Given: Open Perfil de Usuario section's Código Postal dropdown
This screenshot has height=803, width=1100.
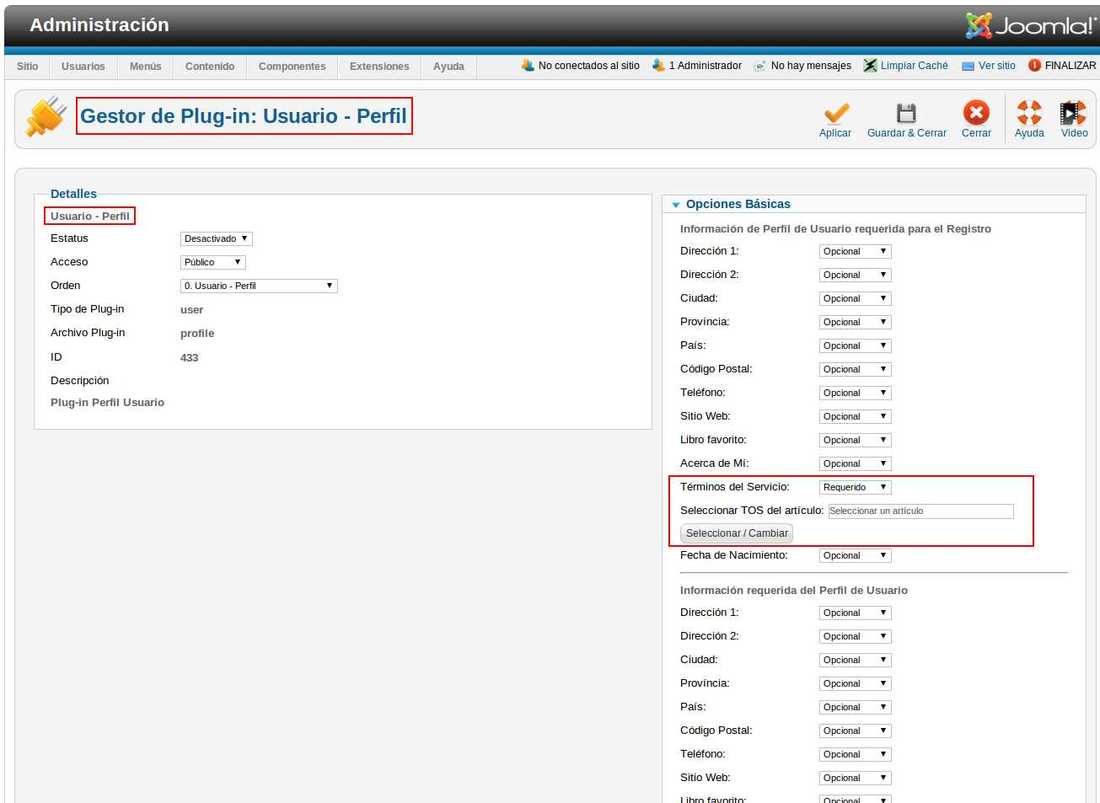Looking at the screenshot, I should 855,731.
